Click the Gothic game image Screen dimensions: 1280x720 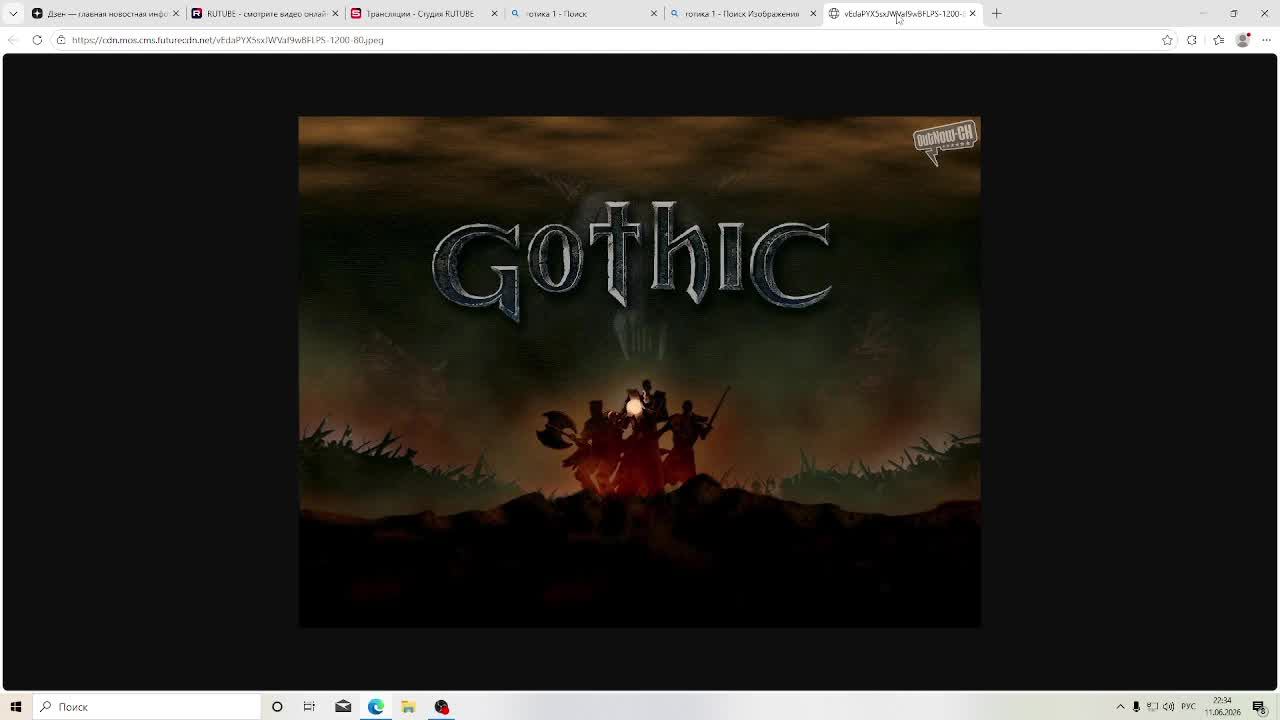(639, 372)
